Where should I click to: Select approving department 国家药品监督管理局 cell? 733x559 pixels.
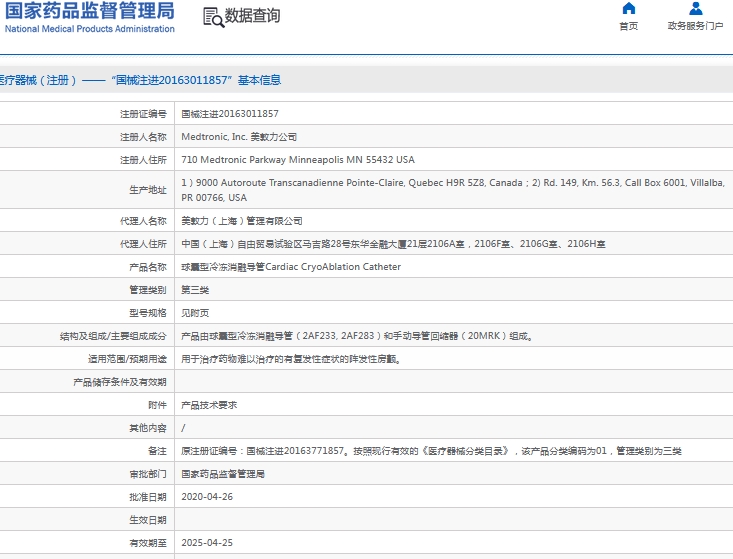pos(223,474)
